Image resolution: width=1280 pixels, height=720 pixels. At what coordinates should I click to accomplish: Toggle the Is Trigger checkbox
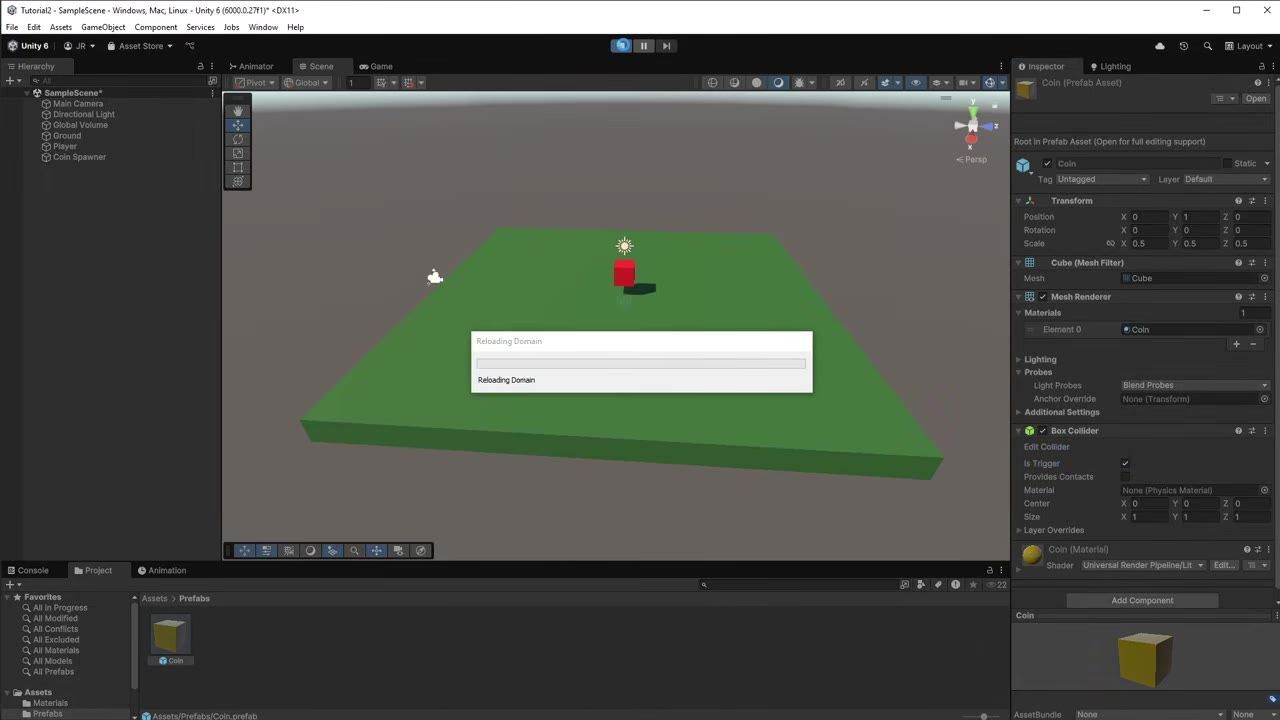click(x=1125, y=463)
